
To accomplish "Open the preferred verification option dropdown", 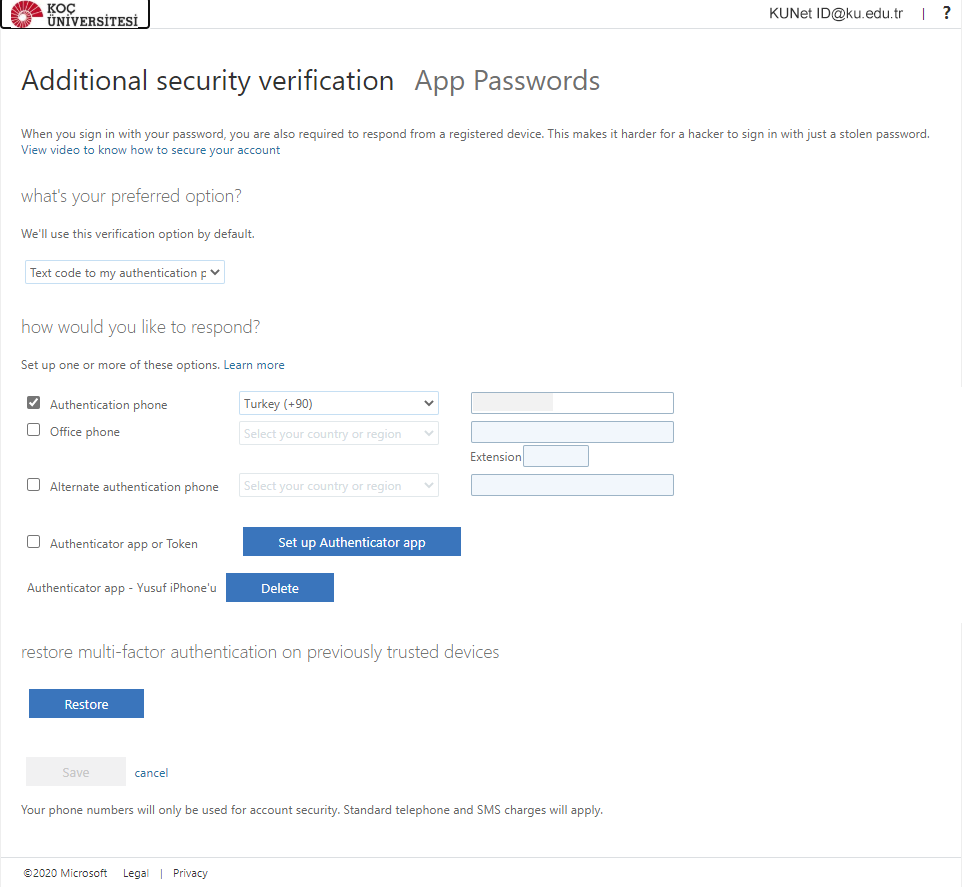I will tap(125, 272).
